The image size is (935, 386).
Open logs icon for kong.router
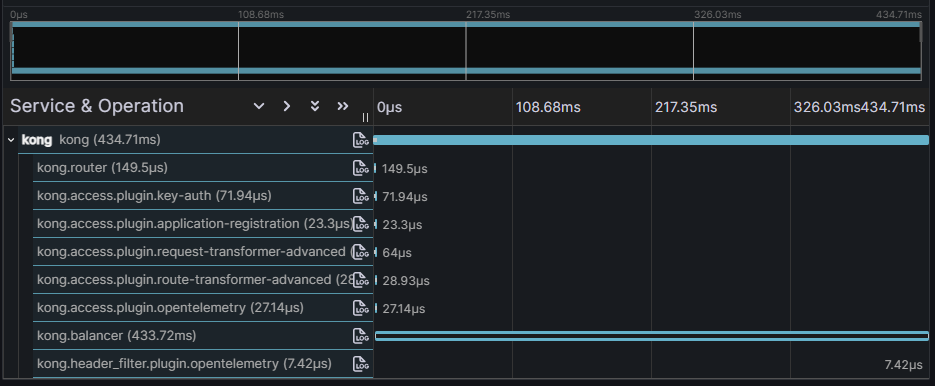click(x=360, y=168)
